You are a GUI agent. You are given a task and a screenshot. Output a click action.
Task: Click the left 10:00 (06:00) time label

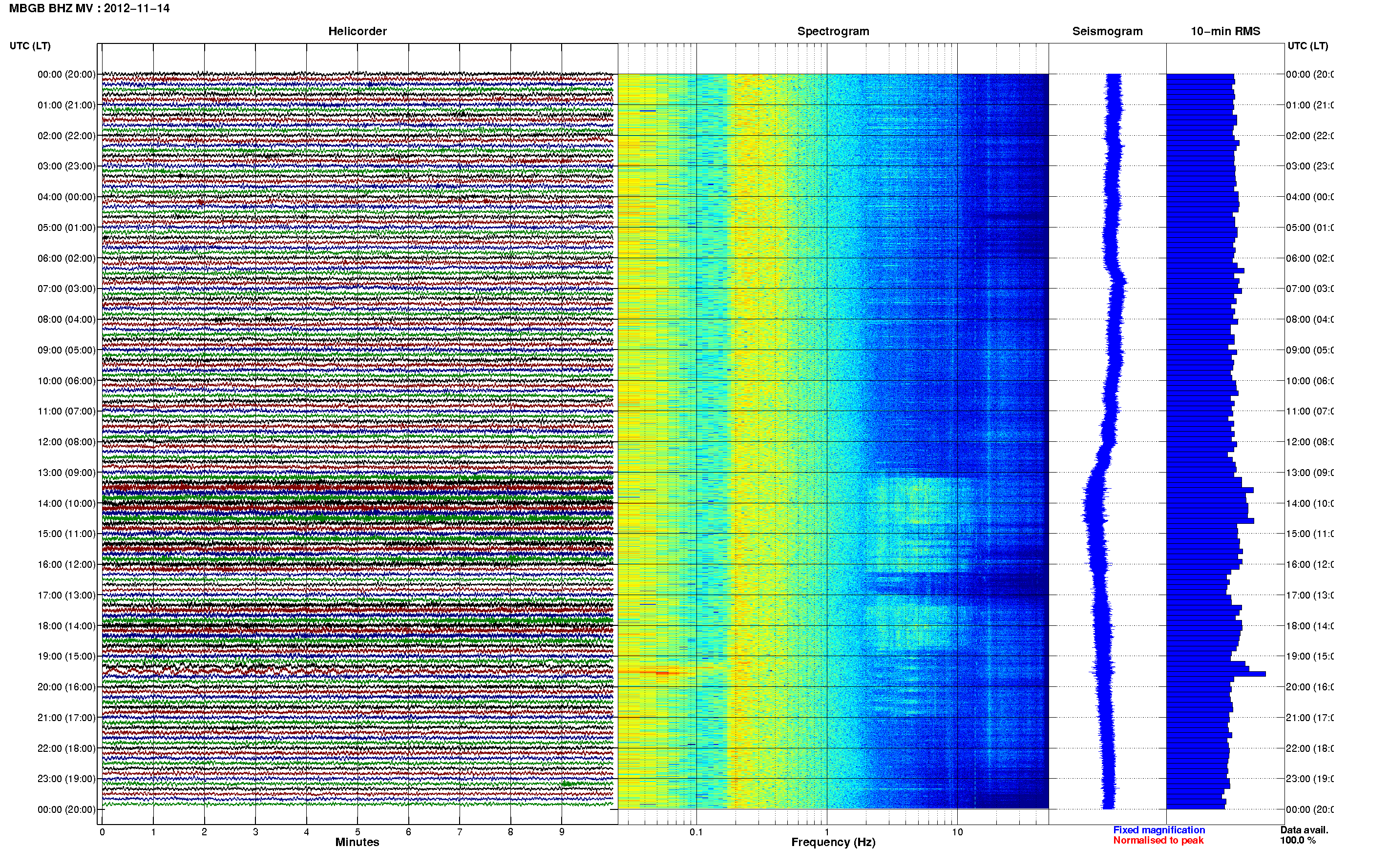point(66,381)
